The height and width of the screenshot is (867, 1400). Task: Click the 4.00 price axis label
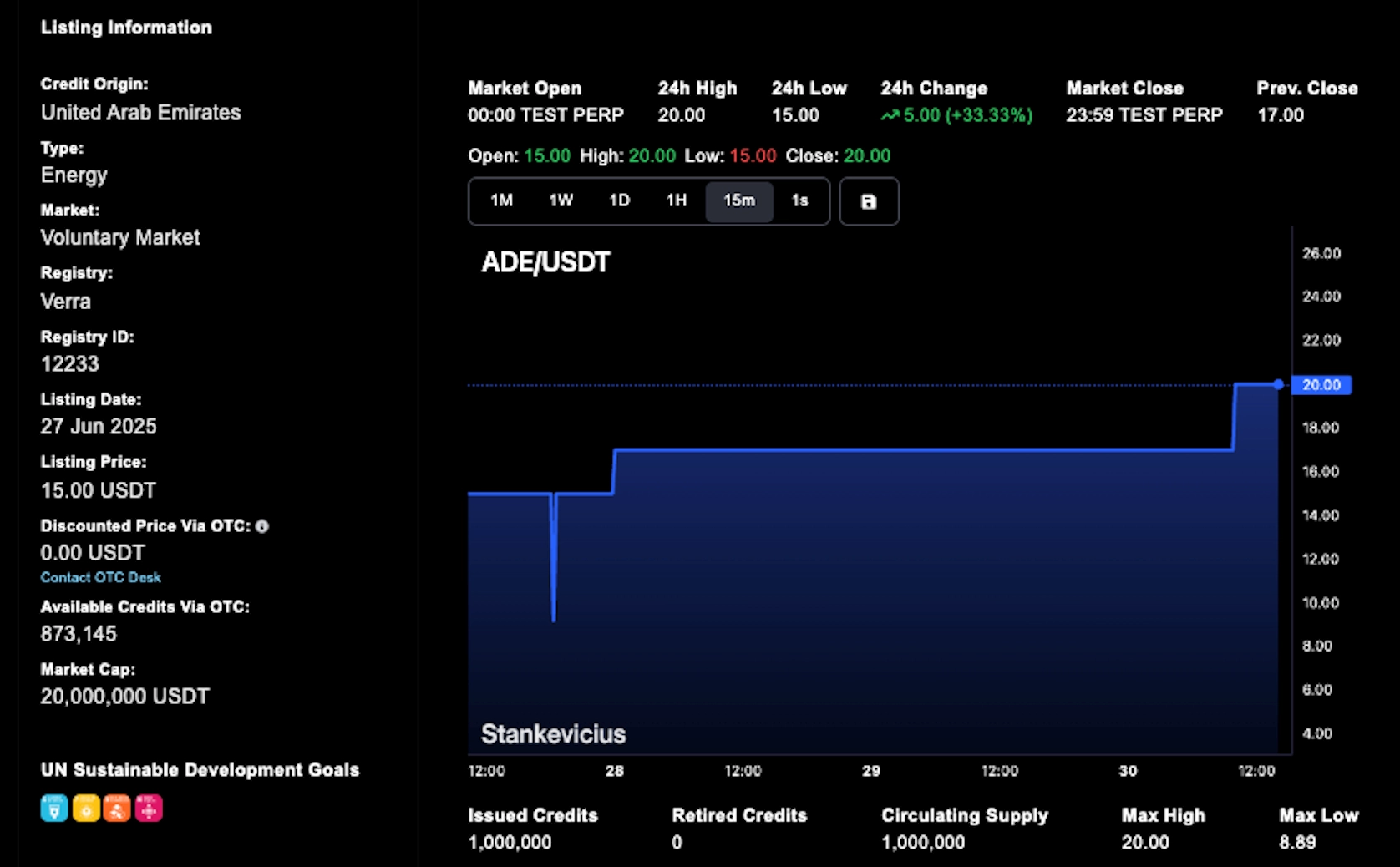pyautogui.click(x=1317, y=733)
